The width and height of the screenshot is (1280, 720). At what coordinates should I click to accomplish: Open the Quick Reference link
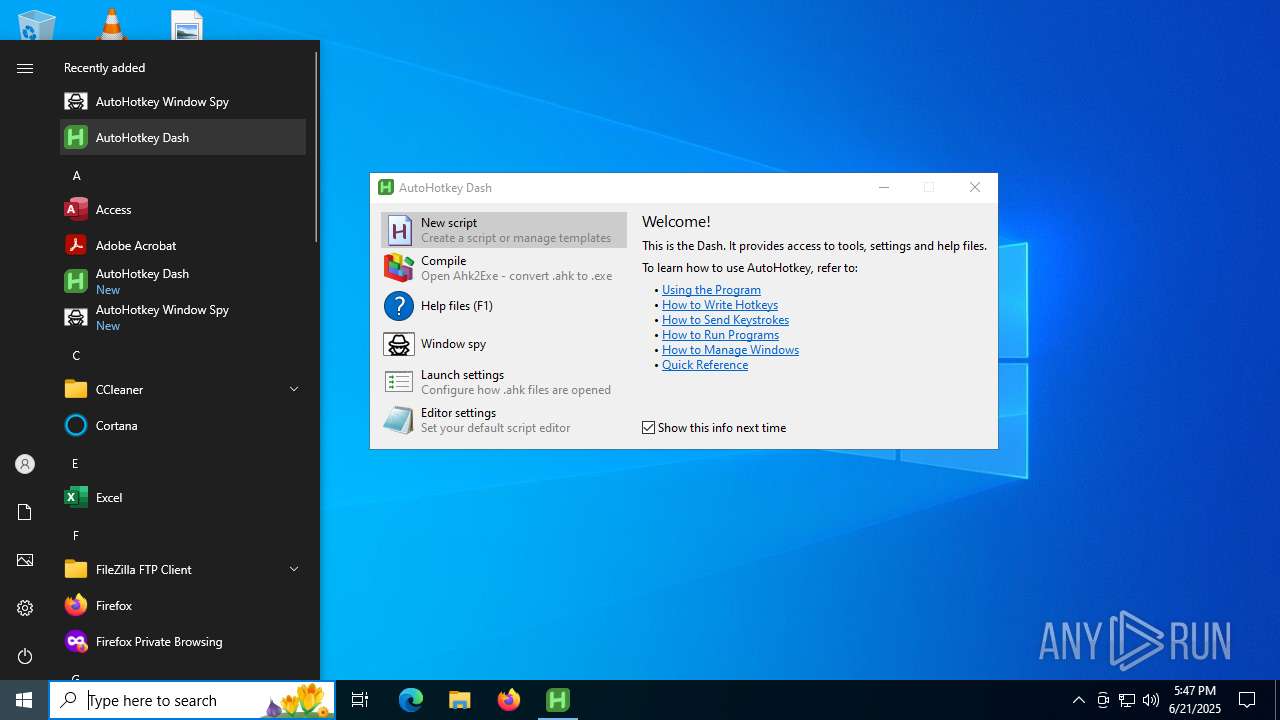[705, 365]
